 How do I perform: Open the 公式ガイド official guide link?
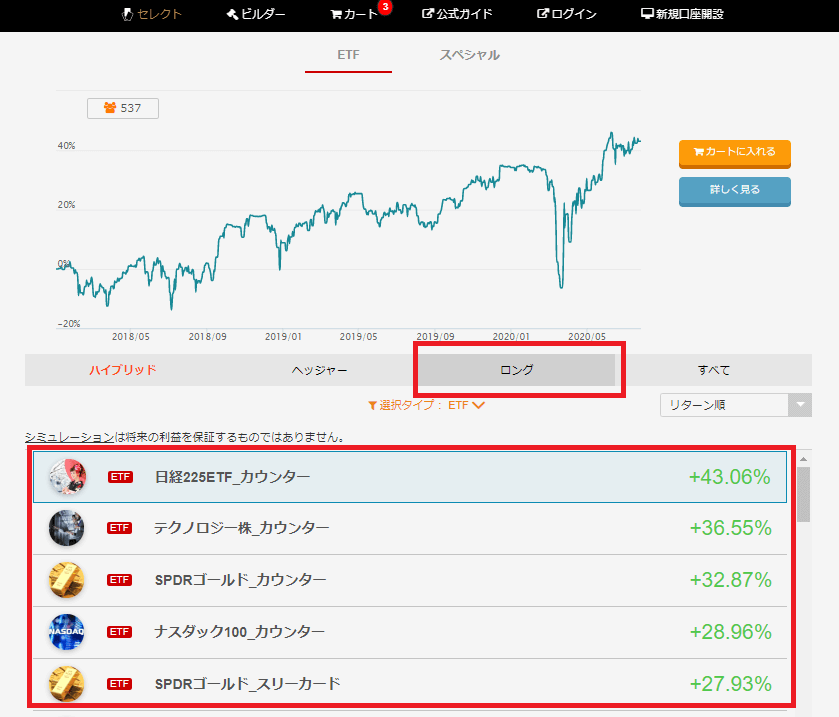pyautogui.click(x=456, y=14)
